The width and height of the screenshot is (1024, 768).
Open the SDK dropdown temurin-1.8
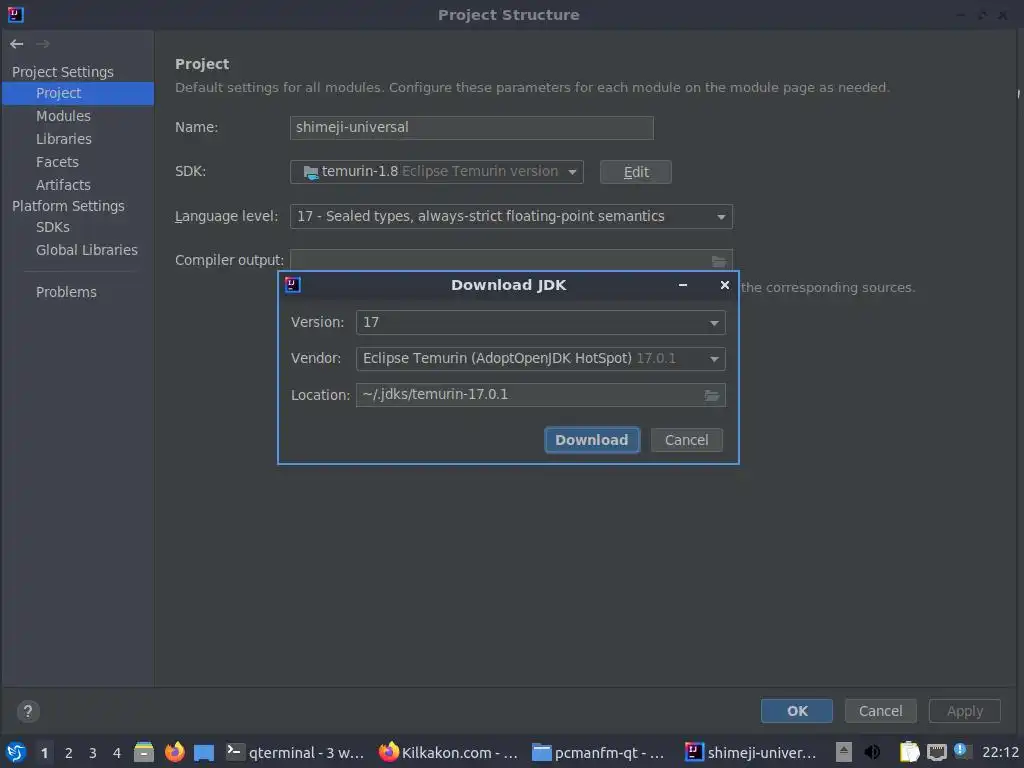click(436, 172)
